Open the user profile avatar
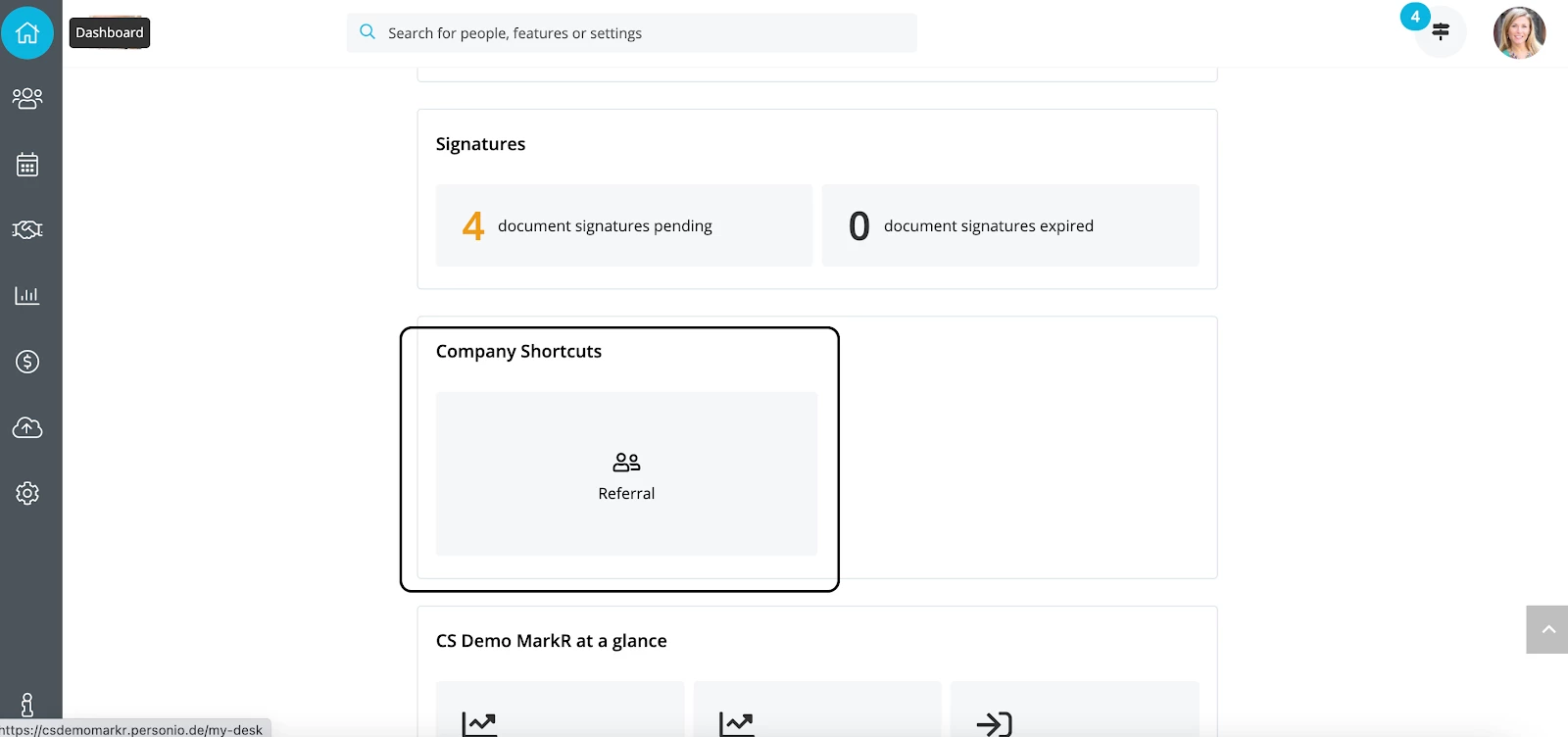 tap(1519, 32)
